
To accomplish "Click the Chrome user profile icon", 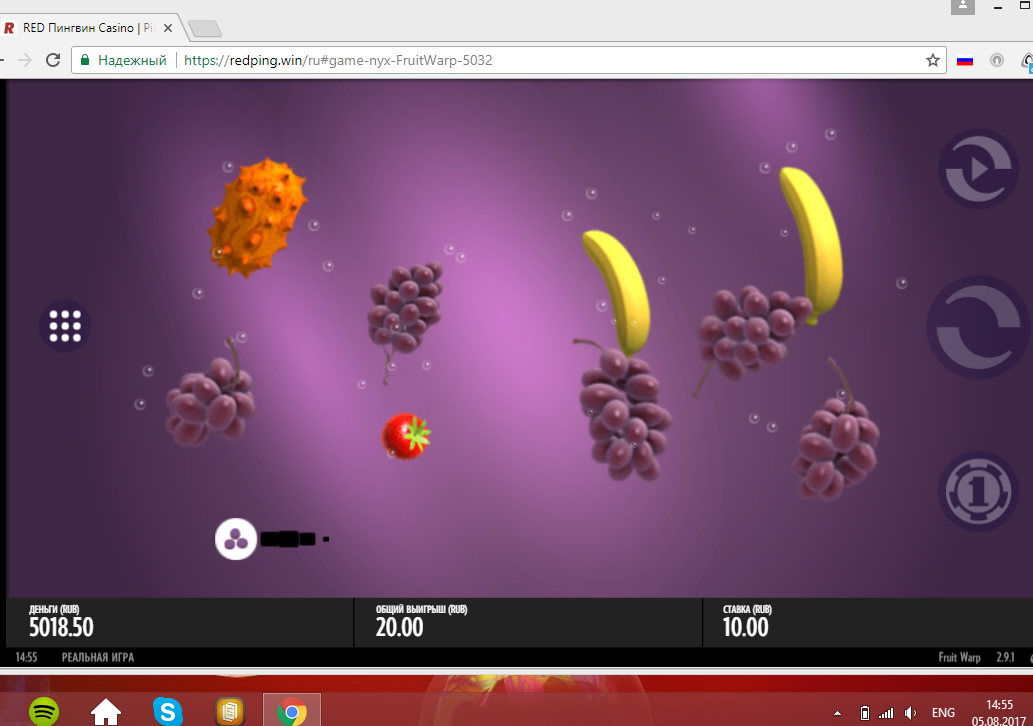I will [963, 6].
